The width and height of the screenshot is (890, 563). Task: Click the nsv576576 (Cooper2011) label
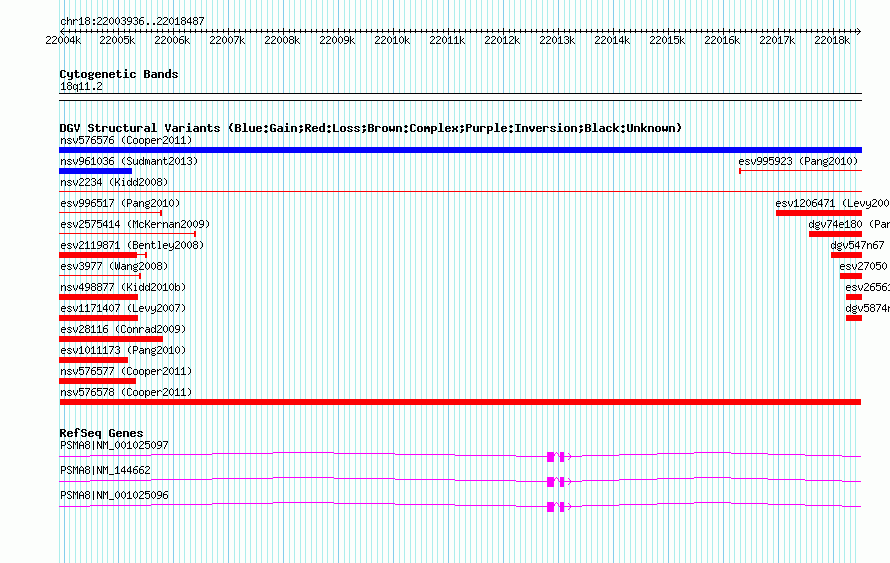coord(126,140)
